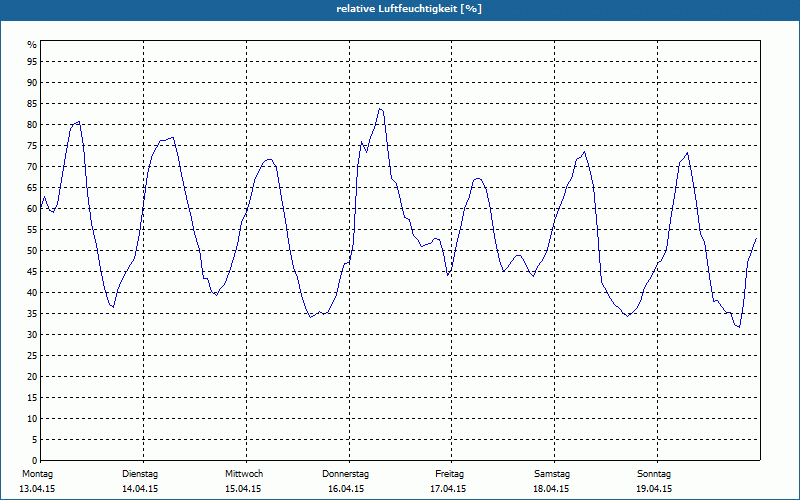Click the '%' unit label on the y-axis
This screenshot has height=500, width=800.
(x=32, y=45)
